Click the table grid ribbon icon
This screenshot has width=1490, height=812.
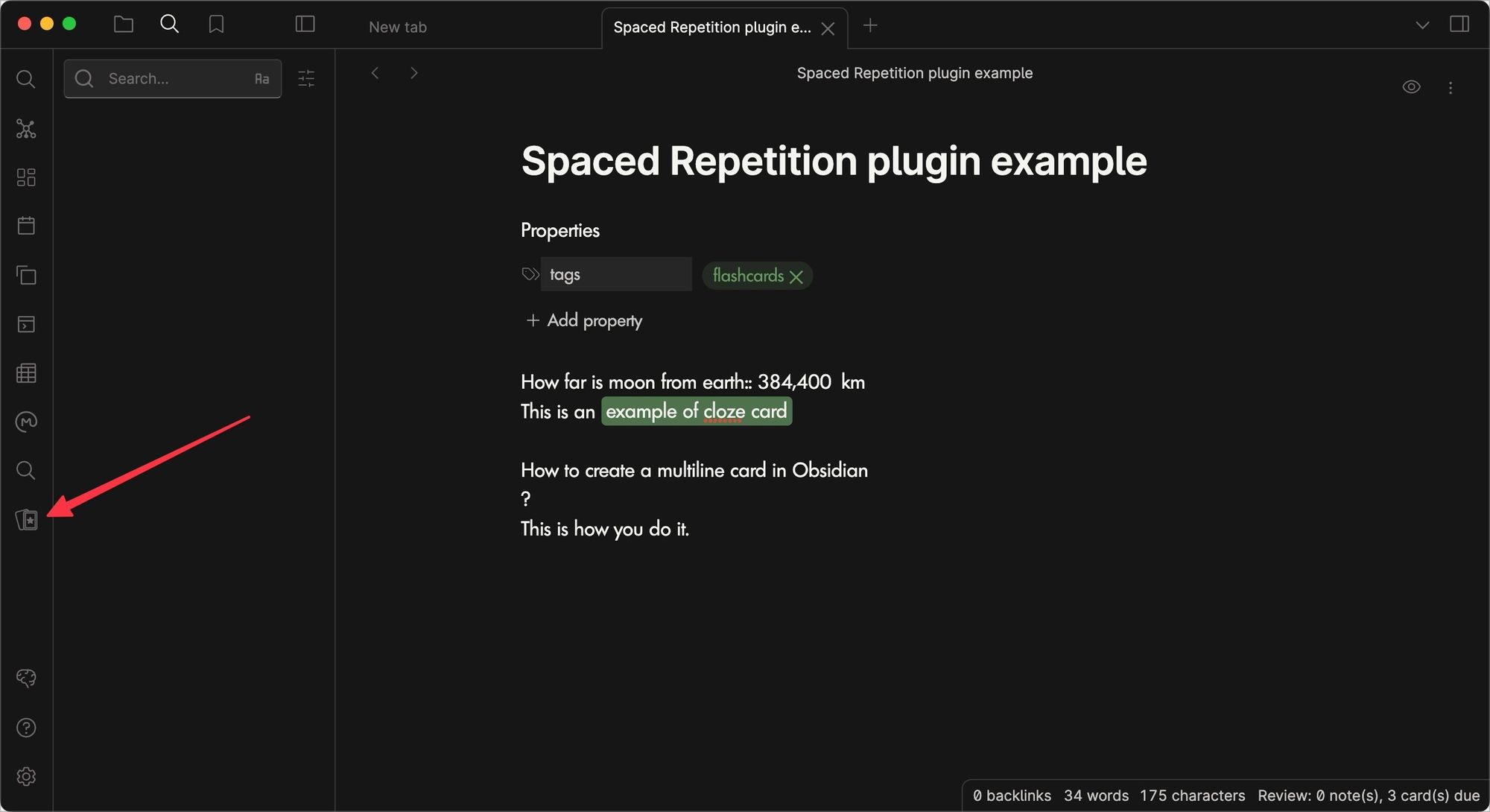[26, 372]
